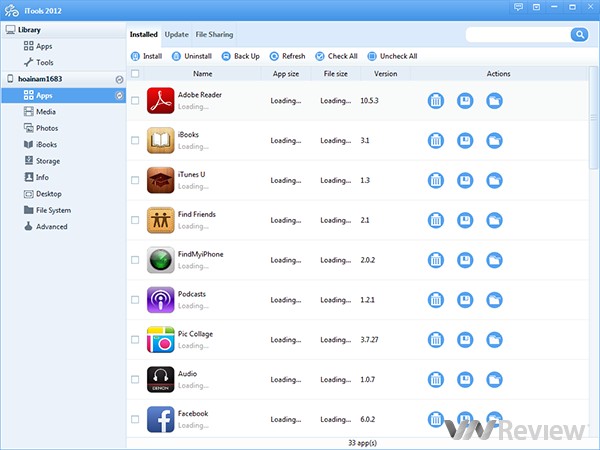600x450 pixels.
Task: Click the trash icon for Find Friends
Action: click(435, 220)
